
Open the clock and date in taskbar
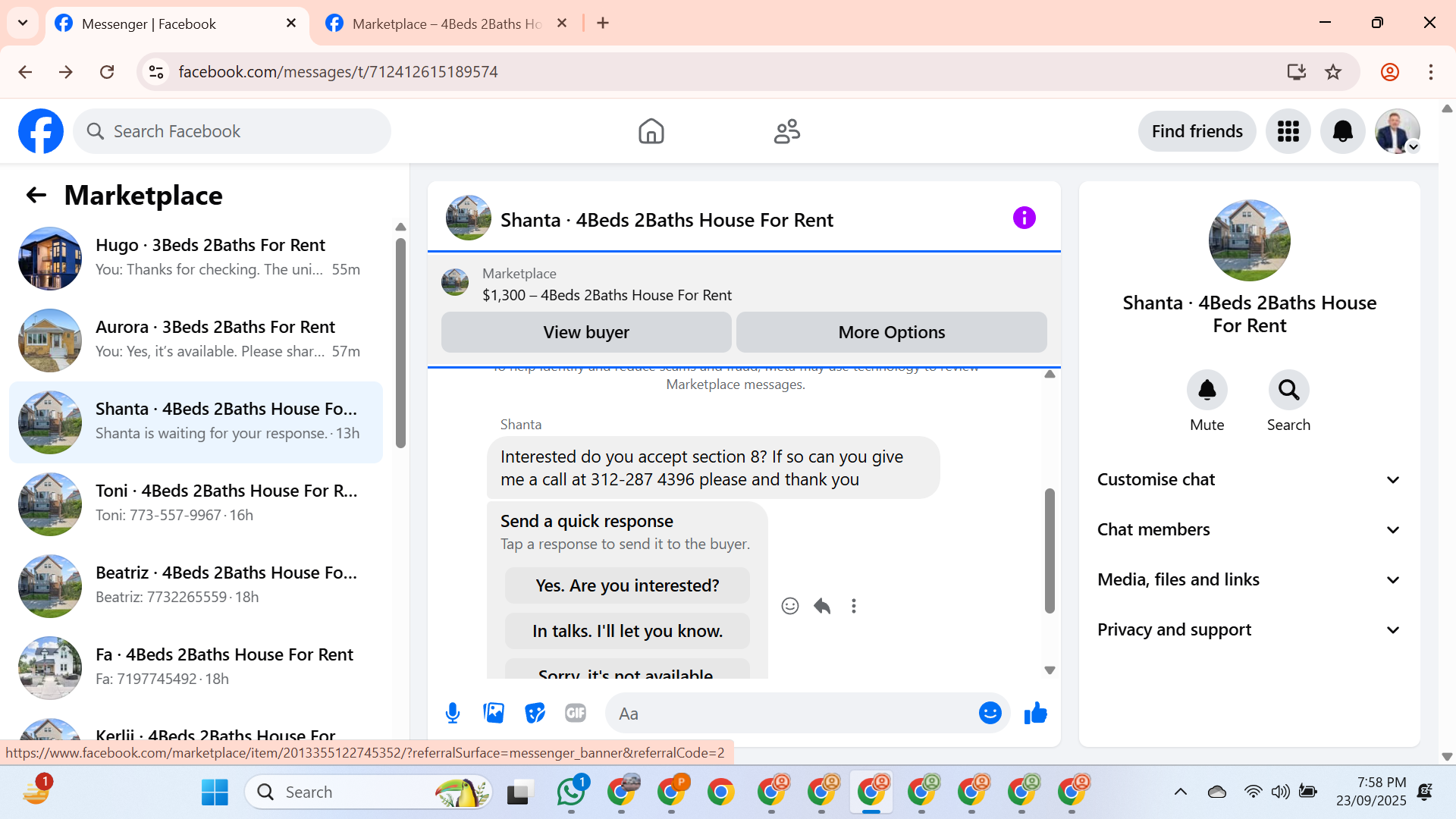(x=1371, y=792)
